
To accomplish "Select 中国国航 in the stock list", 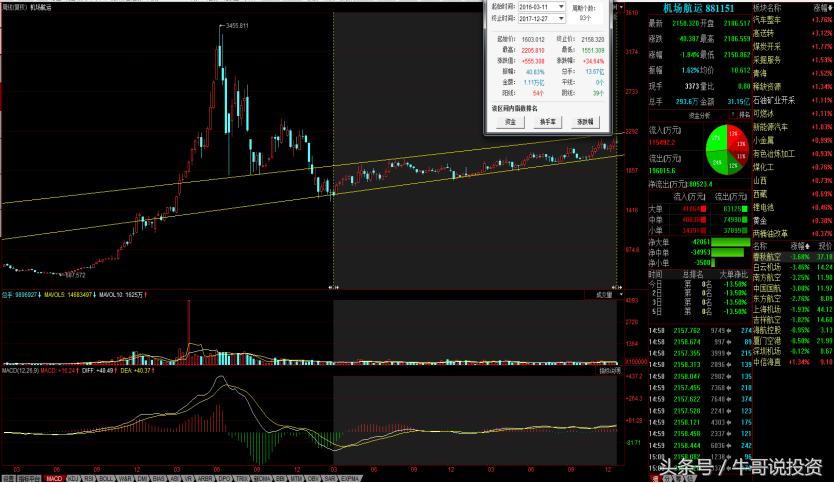I will point(793,288).
